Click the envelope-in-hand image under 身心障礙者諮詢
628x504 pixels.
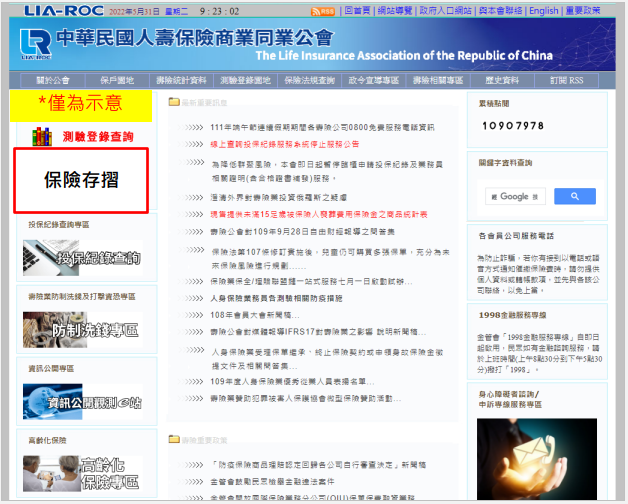537,459
